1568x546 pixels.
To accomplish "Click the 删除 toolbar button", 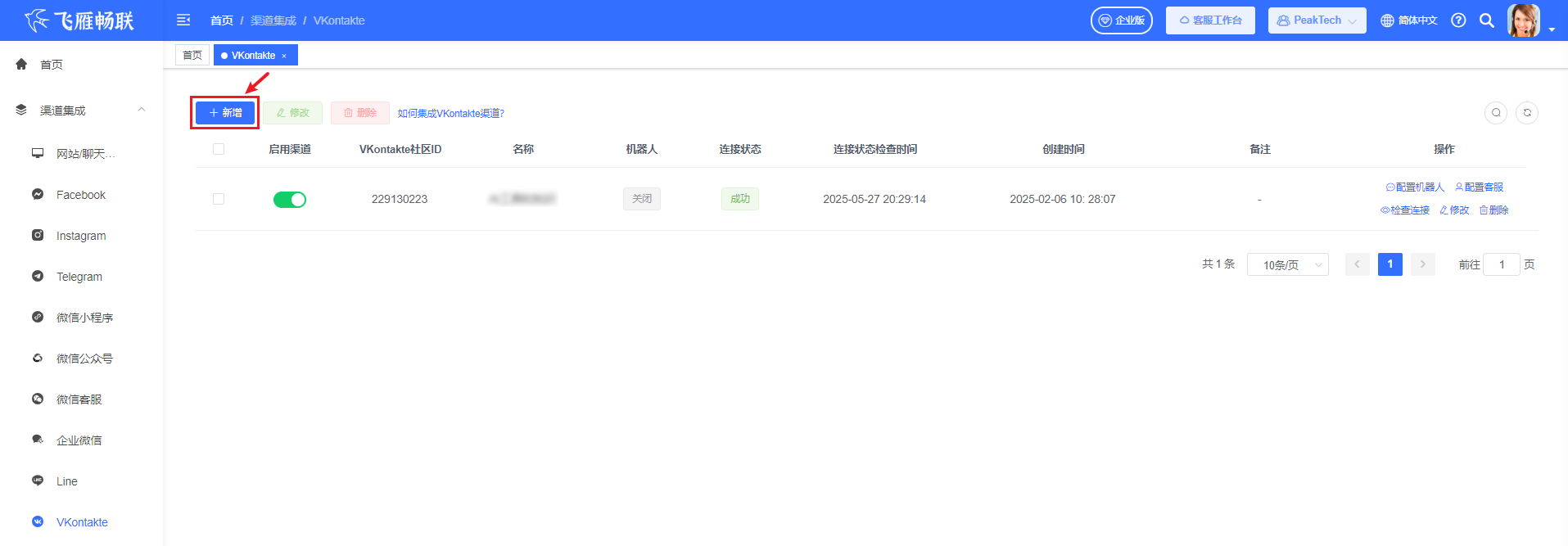I will coord(360,113).
